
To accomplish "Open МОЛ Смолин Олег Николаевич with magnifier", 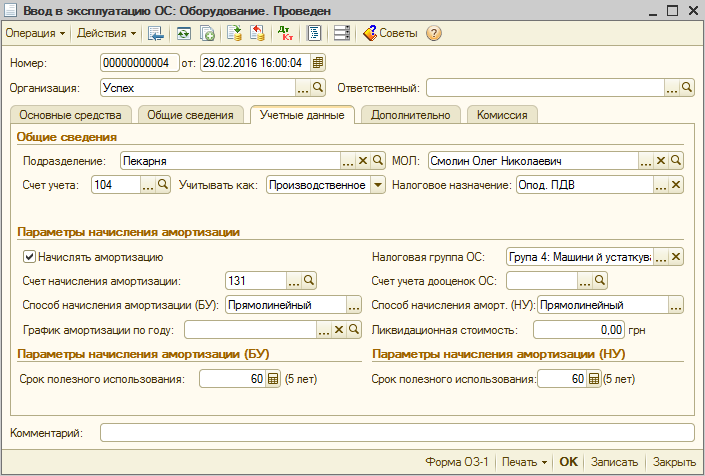I will click(x=675, y=161).
